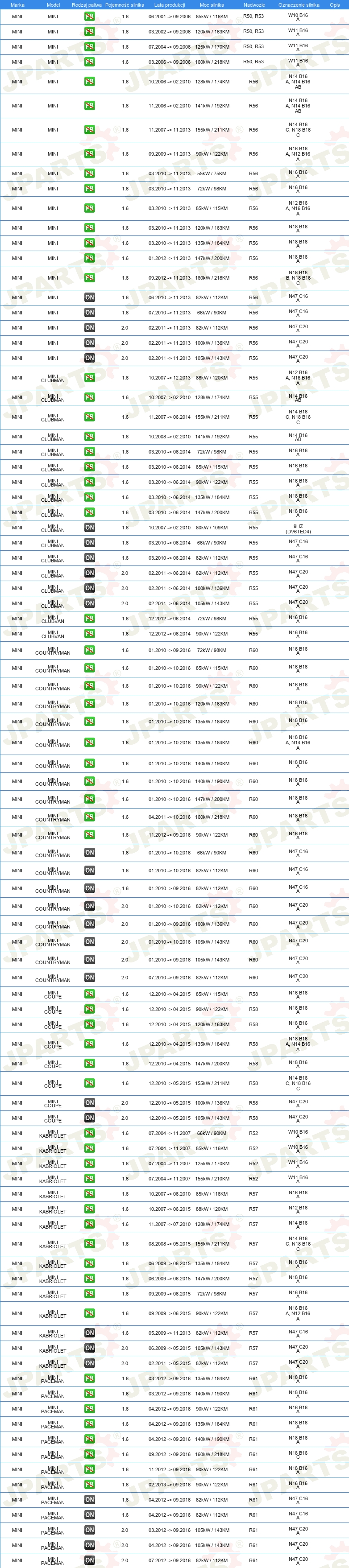Select the 9HZ (DV6TED4) engine code cell
The height and width of the screenshot is (1568, 349).
click(298, 529)
